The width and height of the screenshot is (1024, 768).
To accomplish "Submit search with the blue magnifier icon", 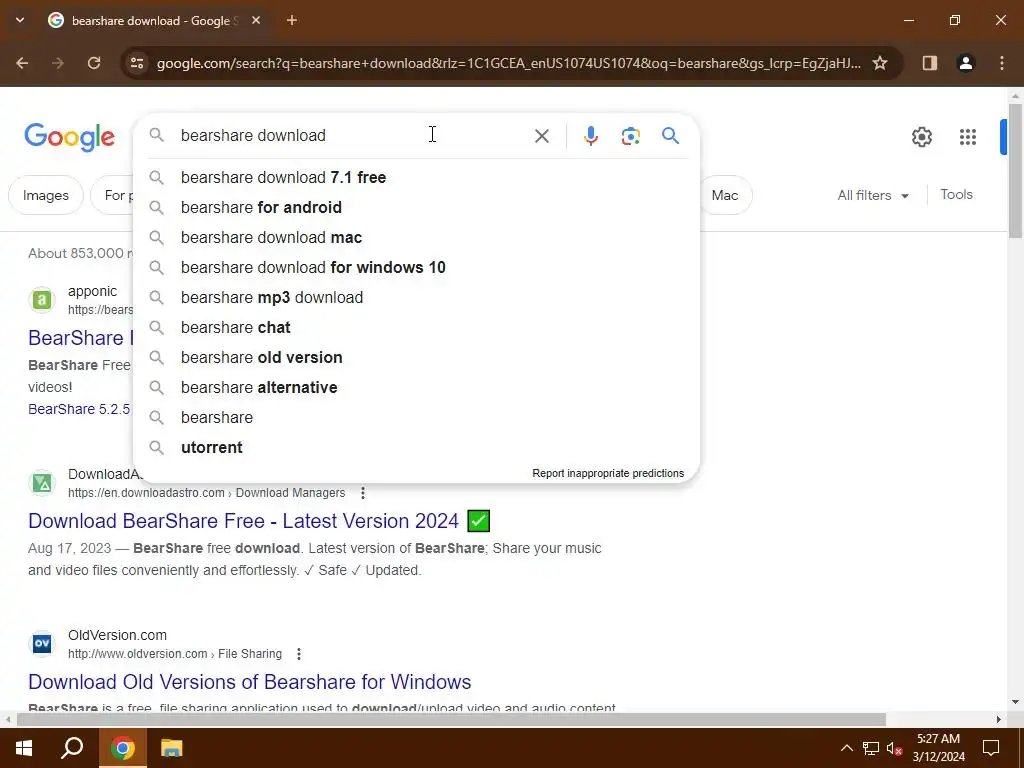I will click(670, 136).
